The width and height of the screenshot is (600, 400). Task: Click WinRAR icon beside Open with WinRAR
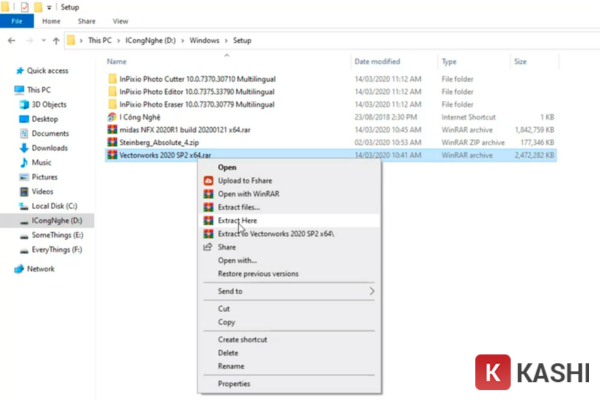(x=208, y=194)
